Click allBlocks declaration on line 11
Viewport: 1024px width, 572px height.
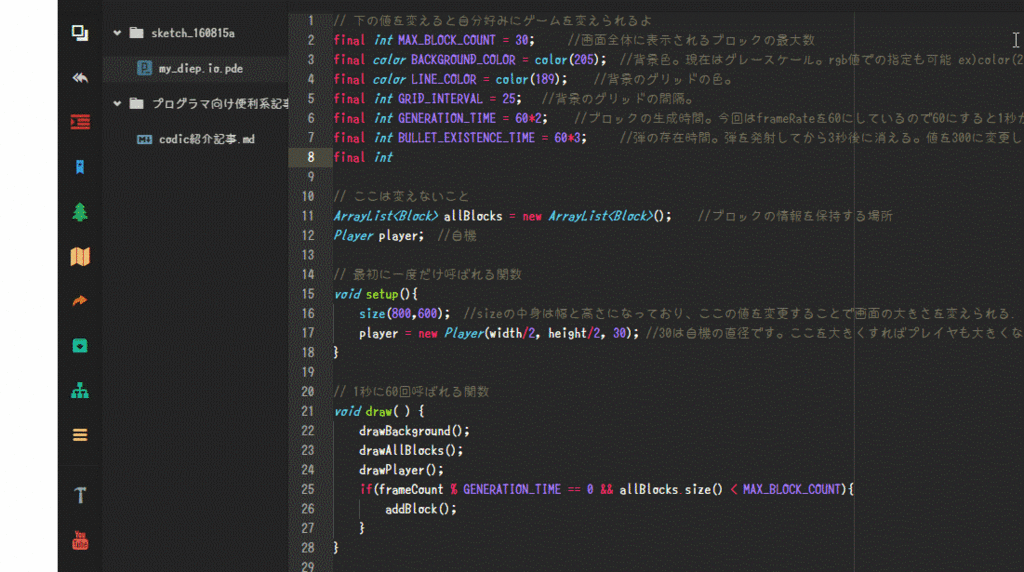click(x=473, y=215)
